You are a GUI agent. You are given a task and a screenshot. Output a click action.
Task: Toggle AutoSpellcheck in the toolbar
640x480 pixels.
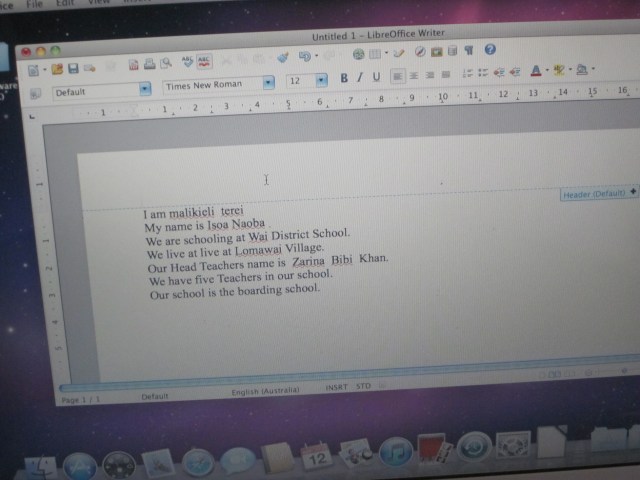tap(203, 61)
